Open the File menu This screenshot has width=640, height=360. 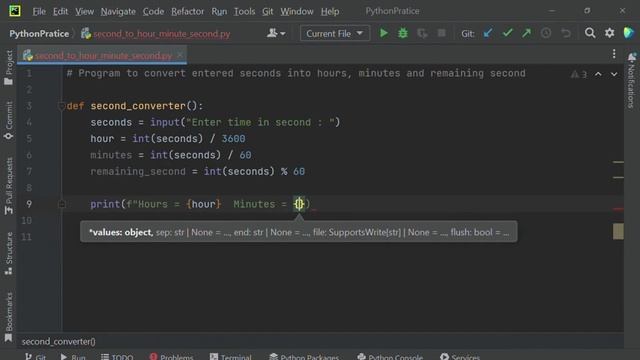[39, 11]
